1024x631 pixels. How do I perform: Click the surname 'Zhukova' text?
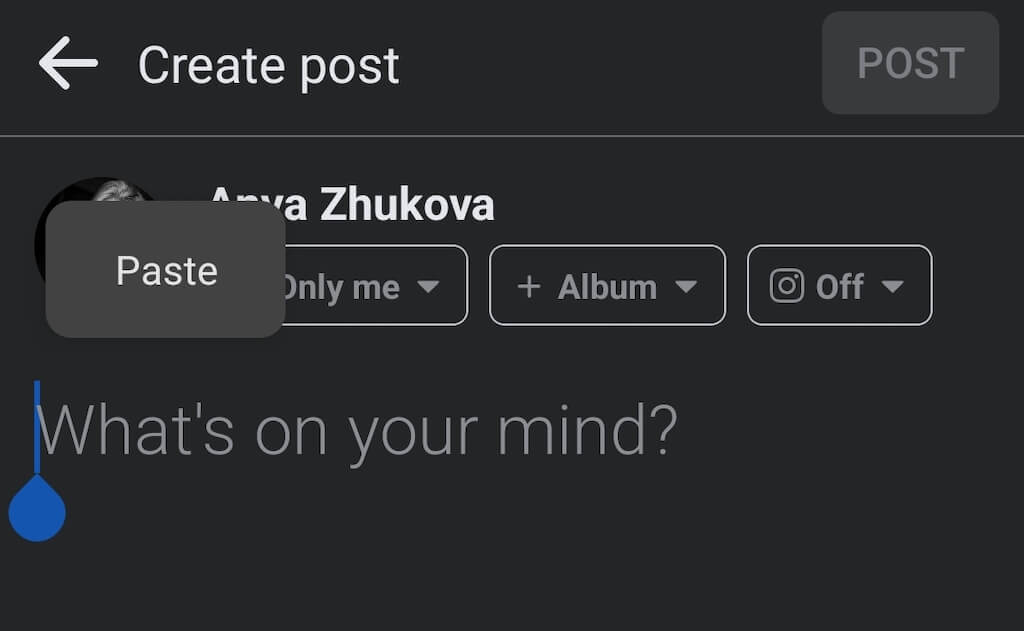click(407, 205)
